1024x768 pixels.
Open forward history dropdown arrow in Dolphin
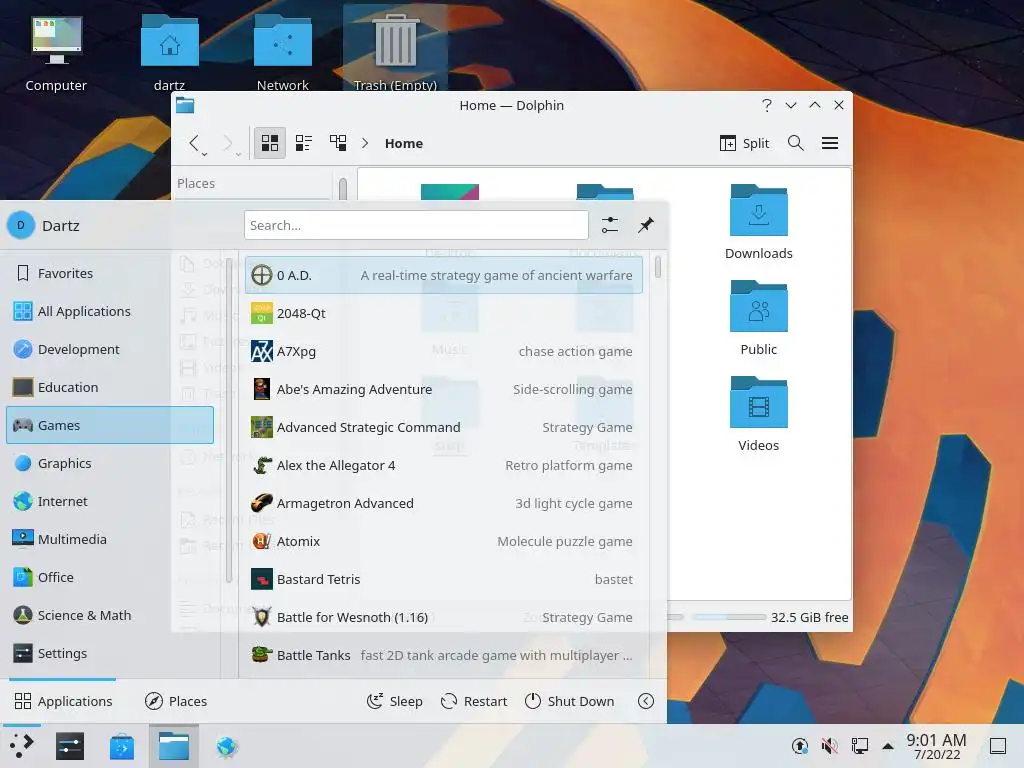[x=238, y=154]
